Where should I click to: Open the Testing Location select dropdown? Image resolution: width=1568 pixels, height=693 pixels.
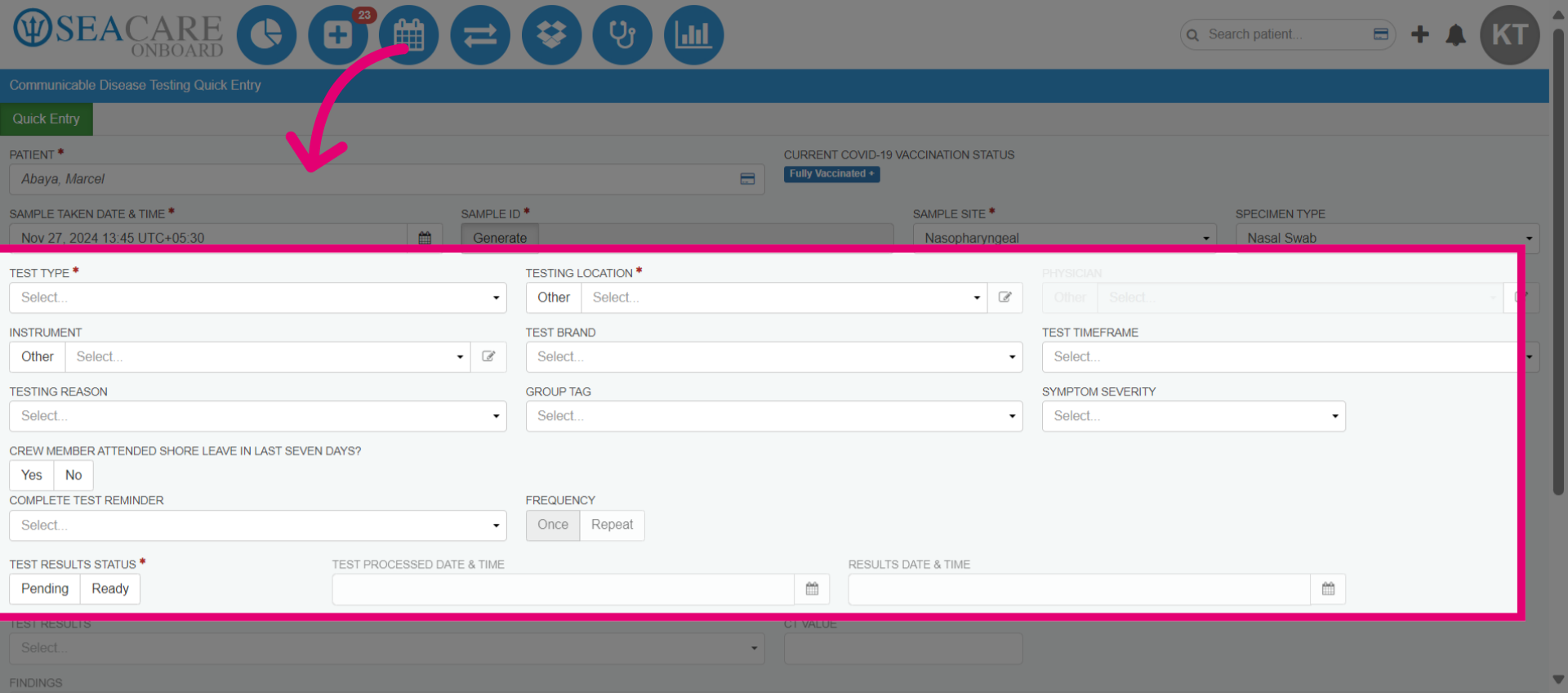(784, 297)
